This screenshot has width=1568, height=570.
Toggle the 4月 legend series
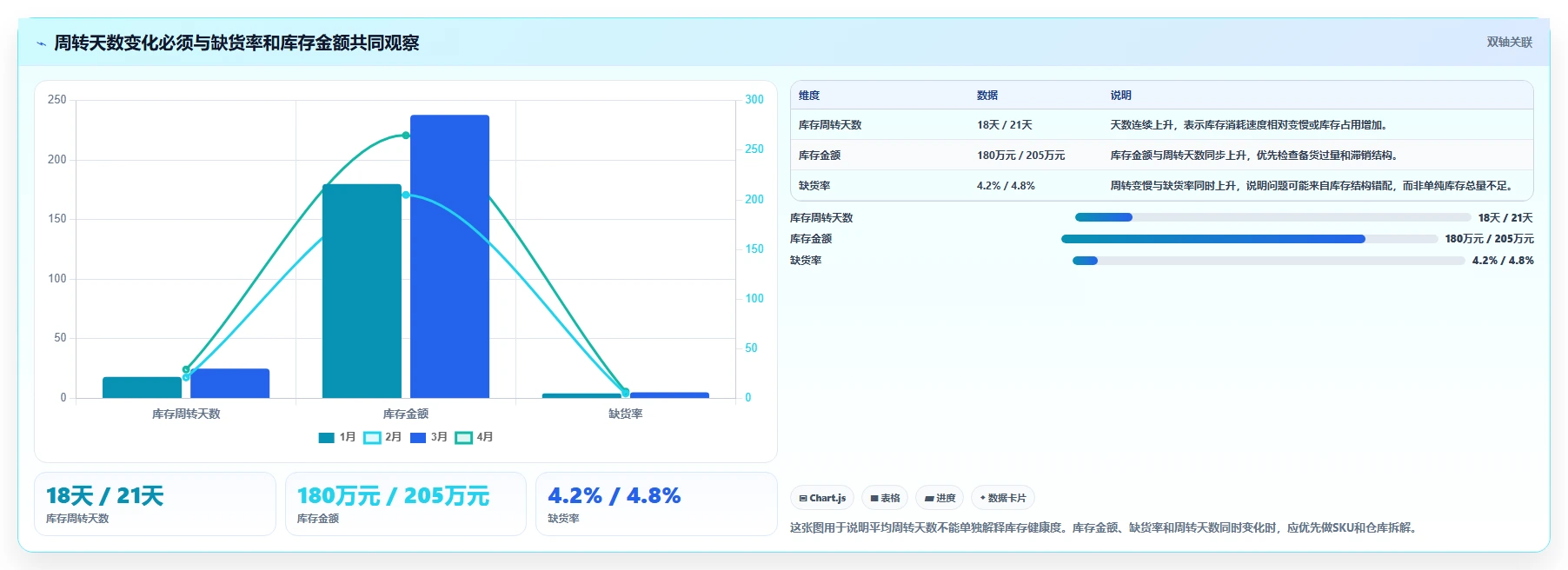pyautogui.click(x=475, y=437)
